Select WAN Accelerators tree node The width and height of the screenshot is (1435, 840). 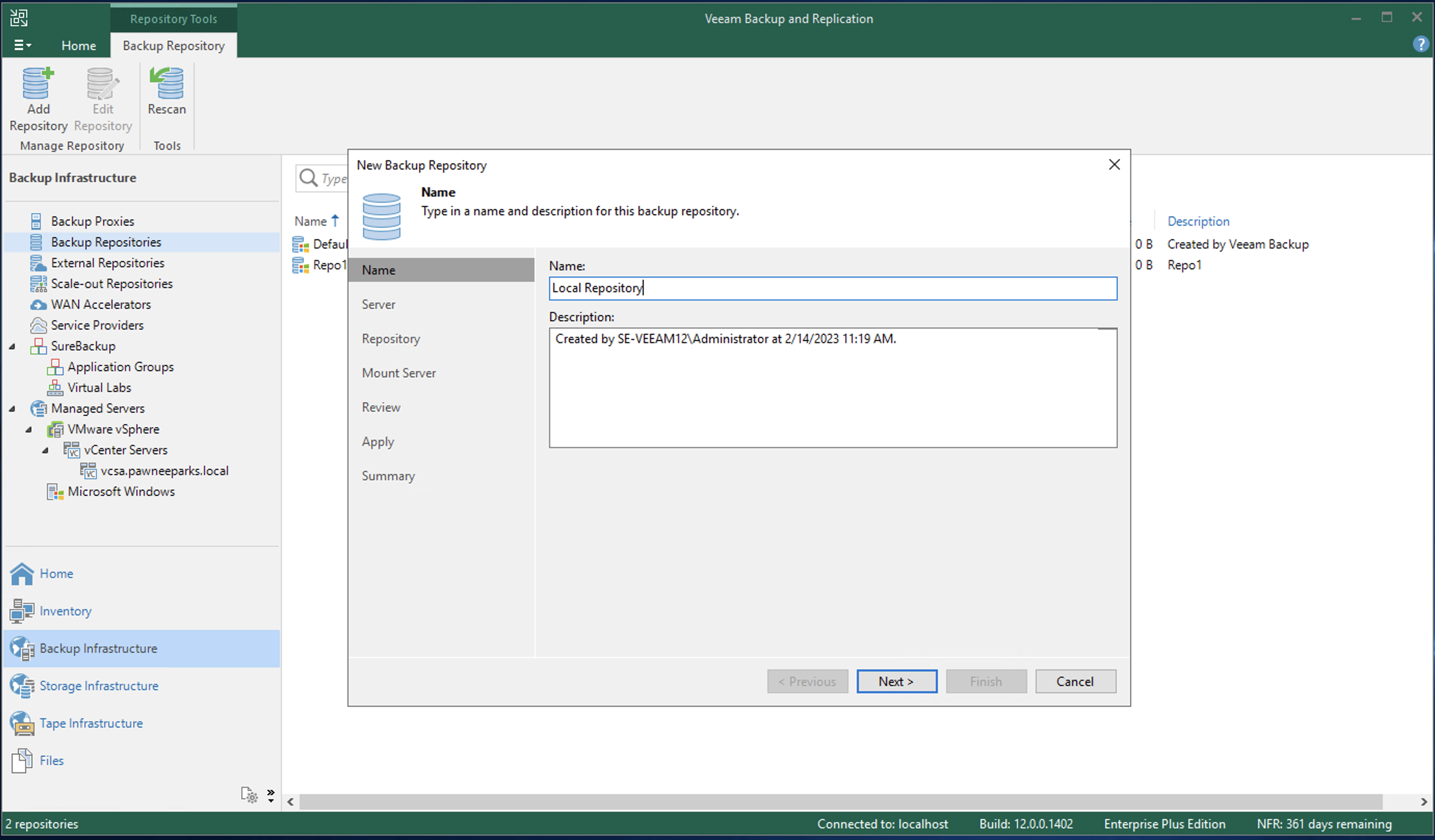(x=101, y=304)
